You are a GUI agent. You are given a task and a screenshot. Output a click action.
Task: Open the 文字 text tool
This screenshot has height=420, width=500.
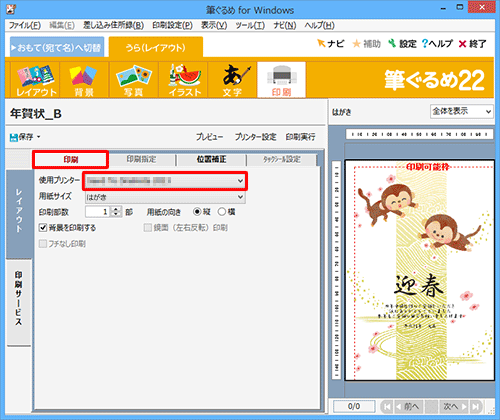click(232, 80)
